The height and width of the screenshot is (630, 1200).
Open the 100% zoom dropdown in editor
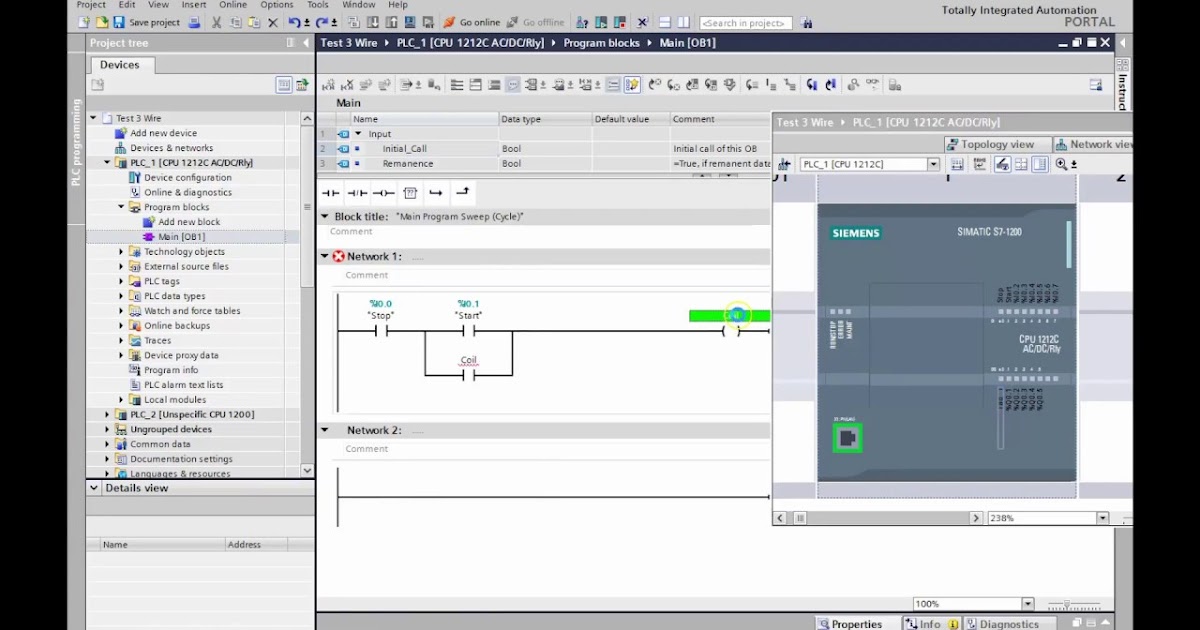pyautogui.click(x=1028, y=604)
